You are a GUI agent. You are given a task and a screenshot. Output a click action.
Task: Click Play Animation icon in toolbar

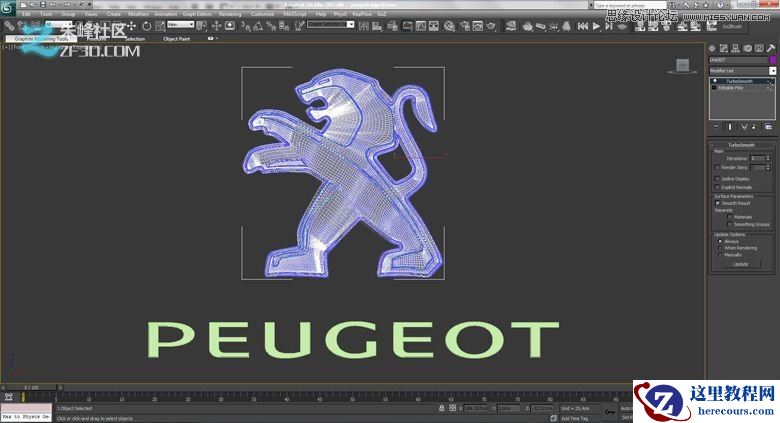click(596, 26)
